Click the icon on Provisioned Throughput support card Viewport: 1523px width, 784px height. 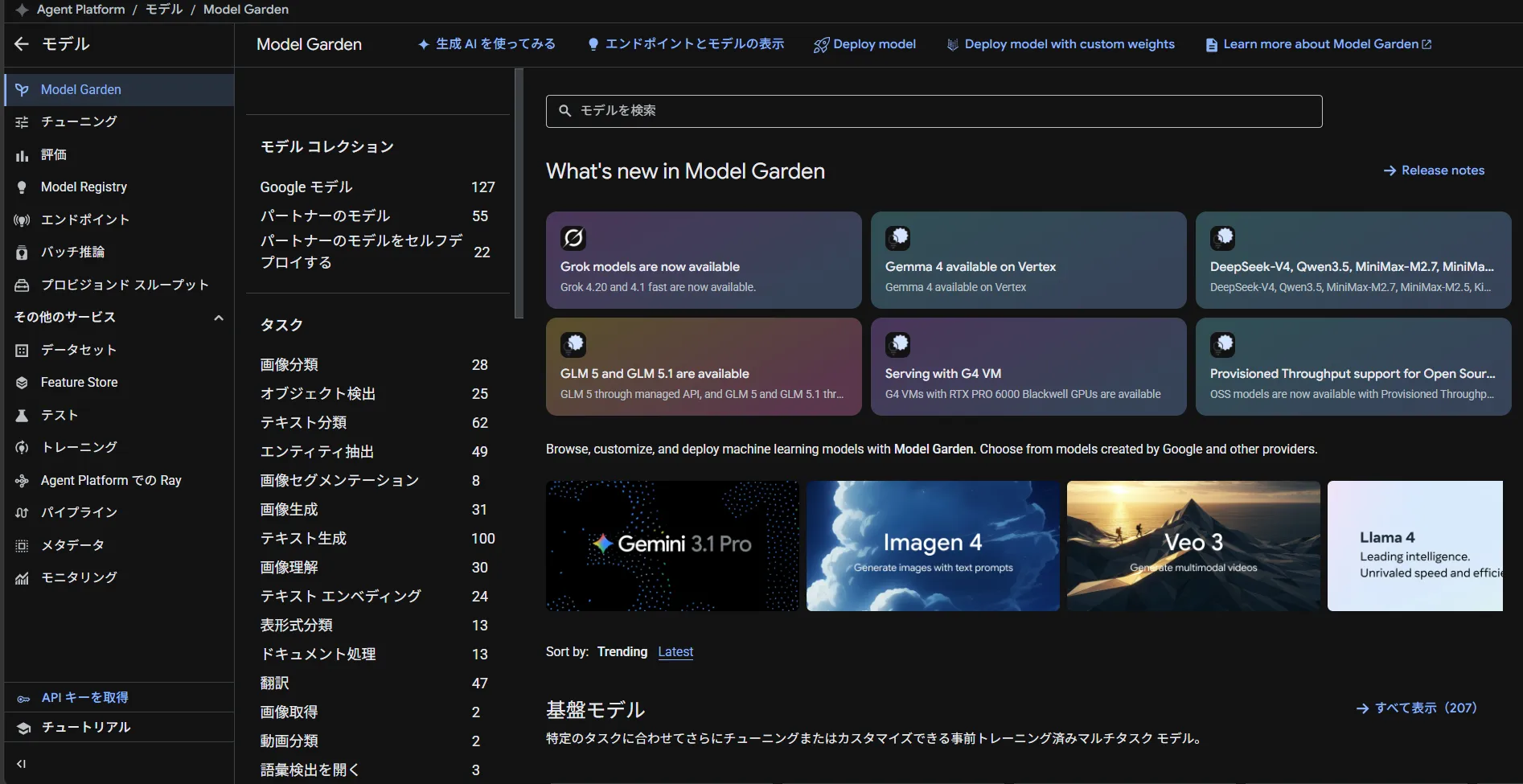point(1223,345)
